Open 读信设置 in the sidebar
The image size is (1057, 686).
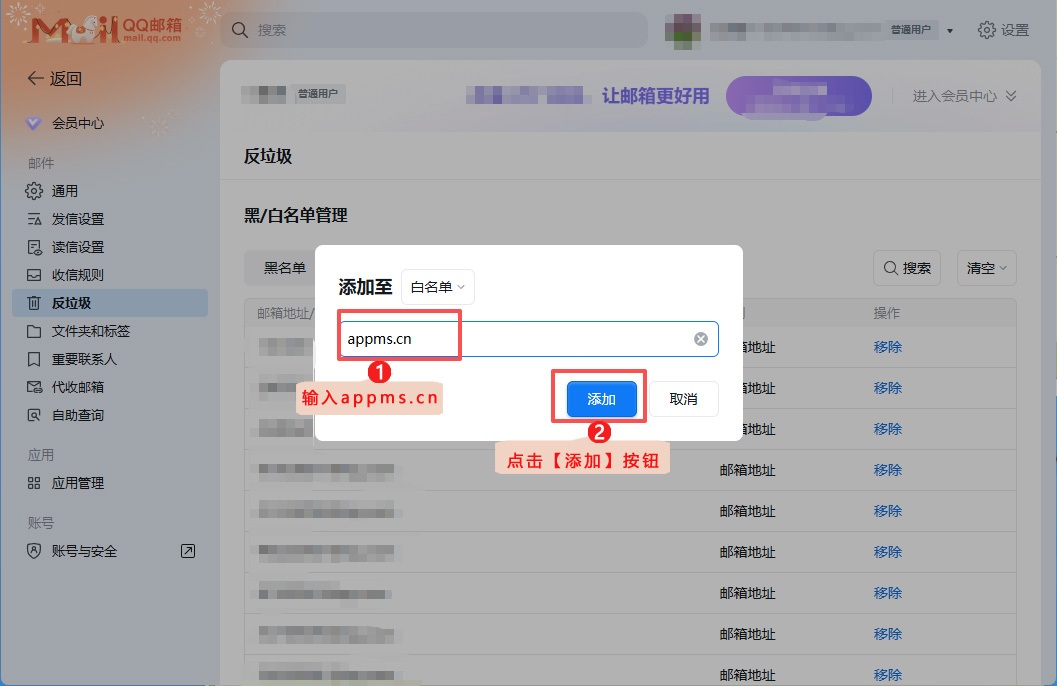coord(77,247)
